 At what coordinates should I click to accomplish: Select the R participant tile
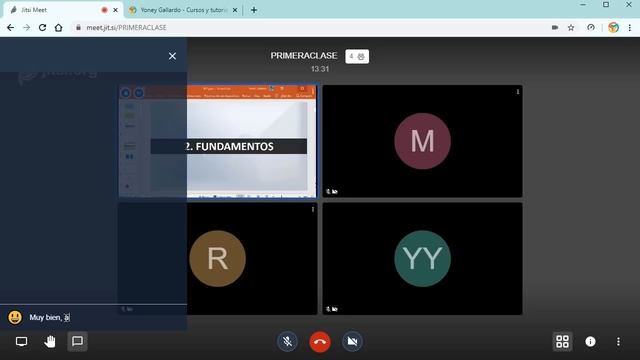pos(218,259)
